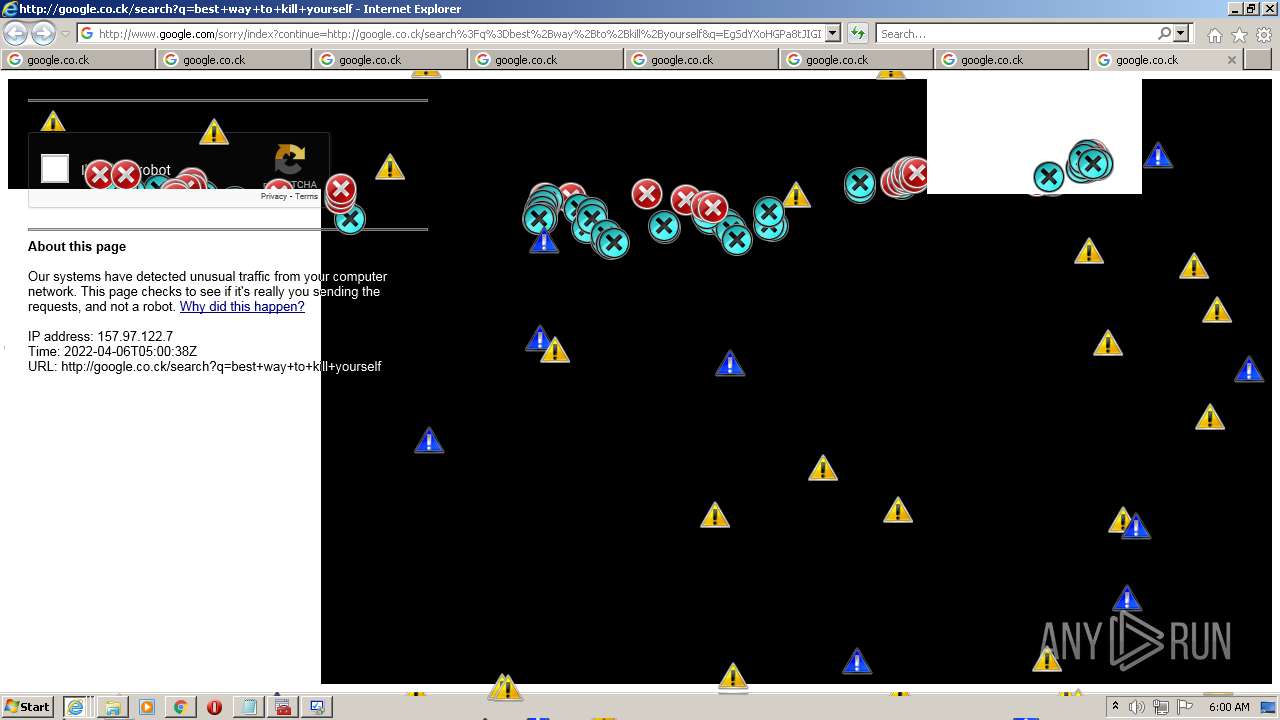Open the Favorites star icon

pyautogui.click(x=1239, y=35)
